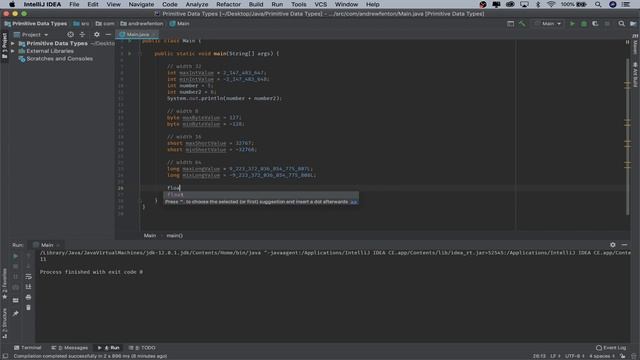Select the Main tab in Run panel

(47, 245)
